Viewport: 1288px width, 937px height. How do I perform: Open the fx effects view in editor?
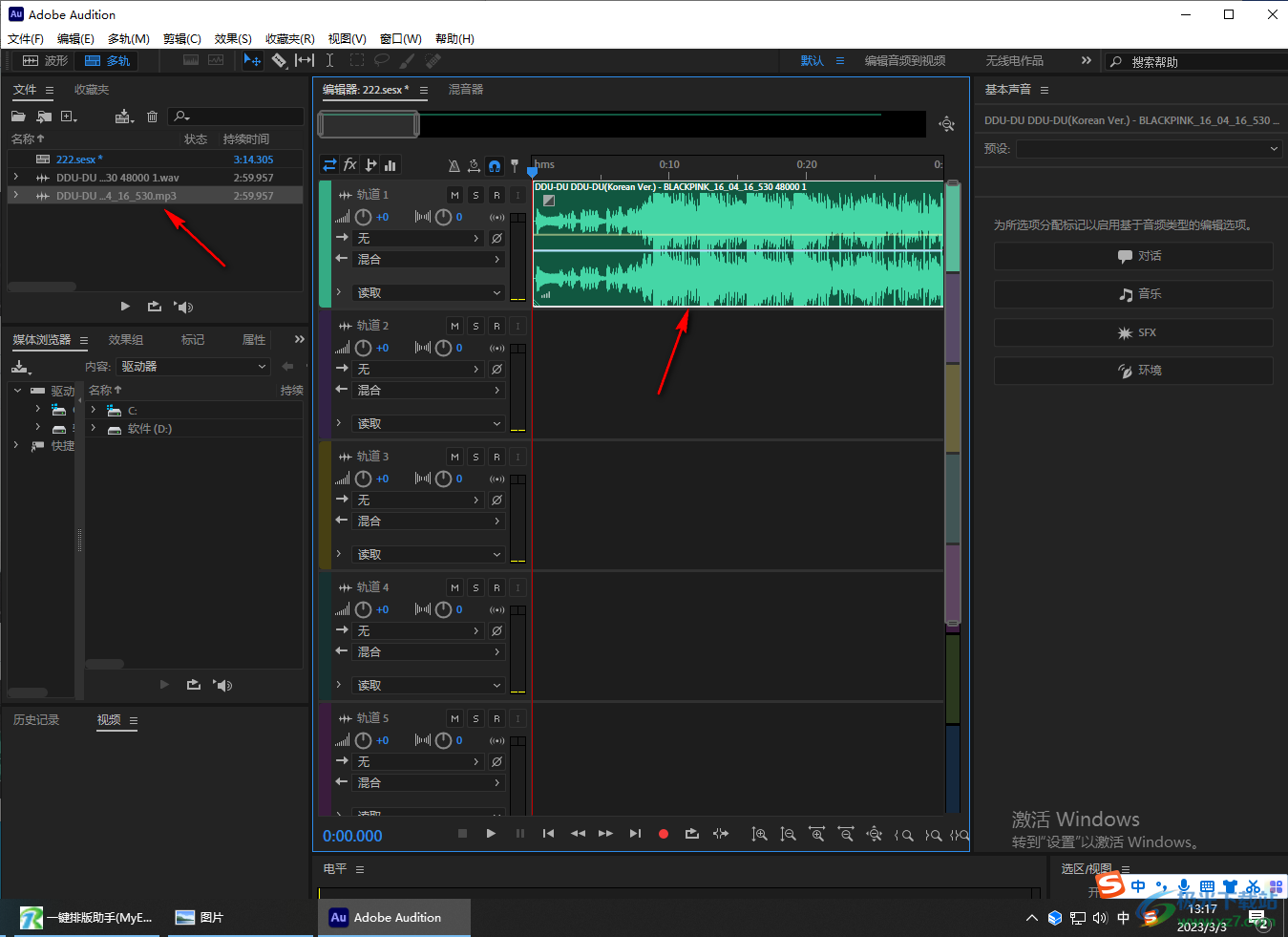tap(350, 164)
